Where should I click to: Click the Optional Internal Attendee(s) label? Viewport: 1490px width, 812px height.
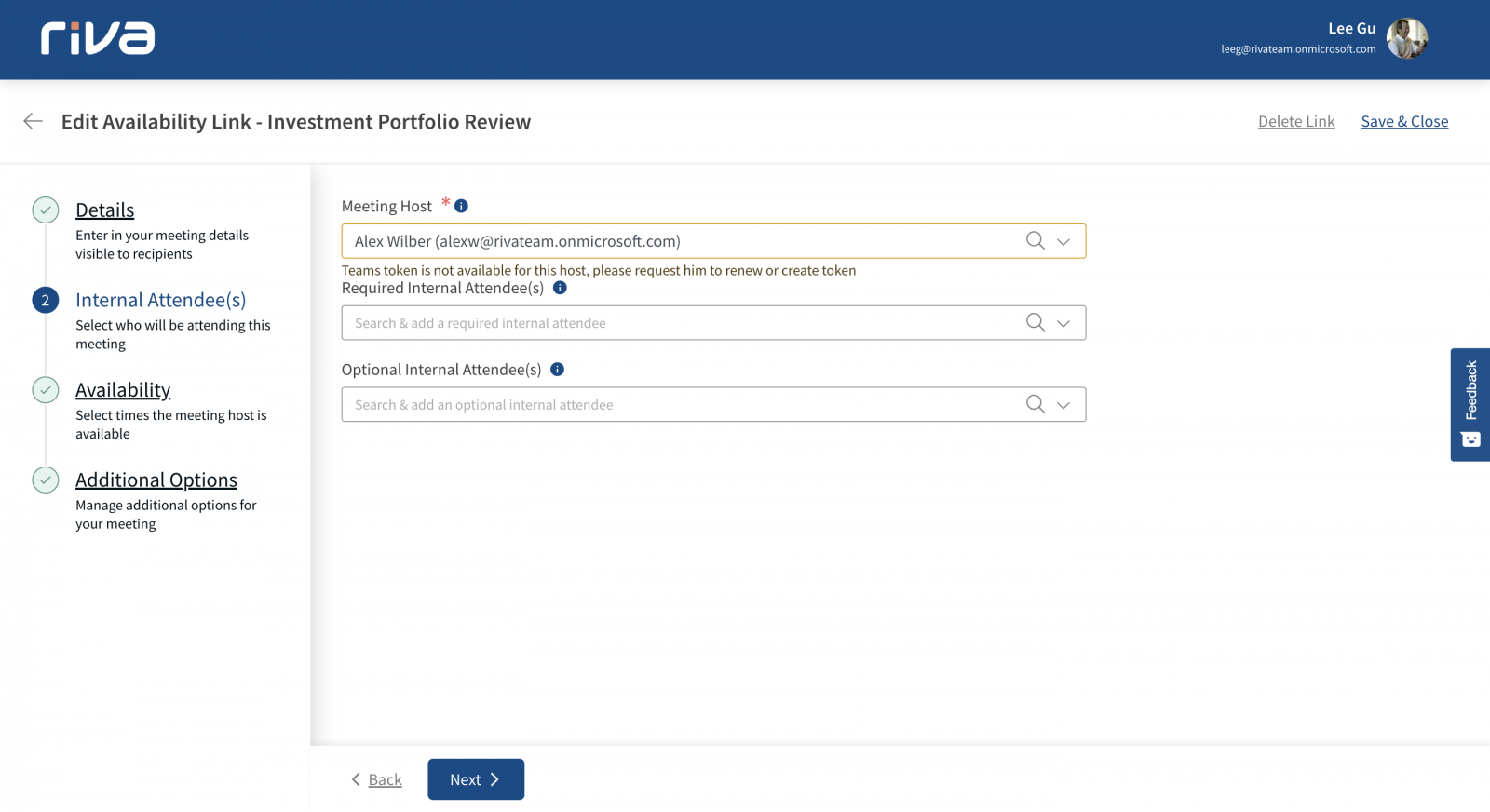441,370
